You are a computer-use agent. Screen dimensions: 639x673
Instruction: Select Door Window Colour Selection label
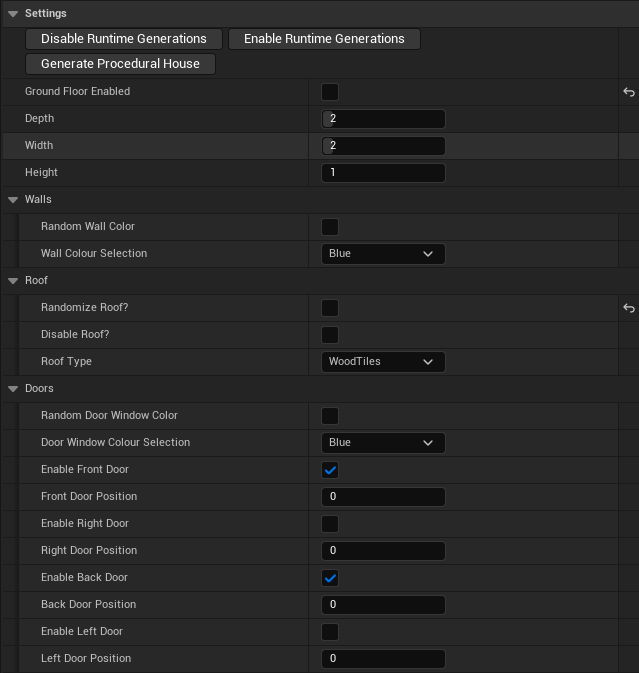pos(115,443)
